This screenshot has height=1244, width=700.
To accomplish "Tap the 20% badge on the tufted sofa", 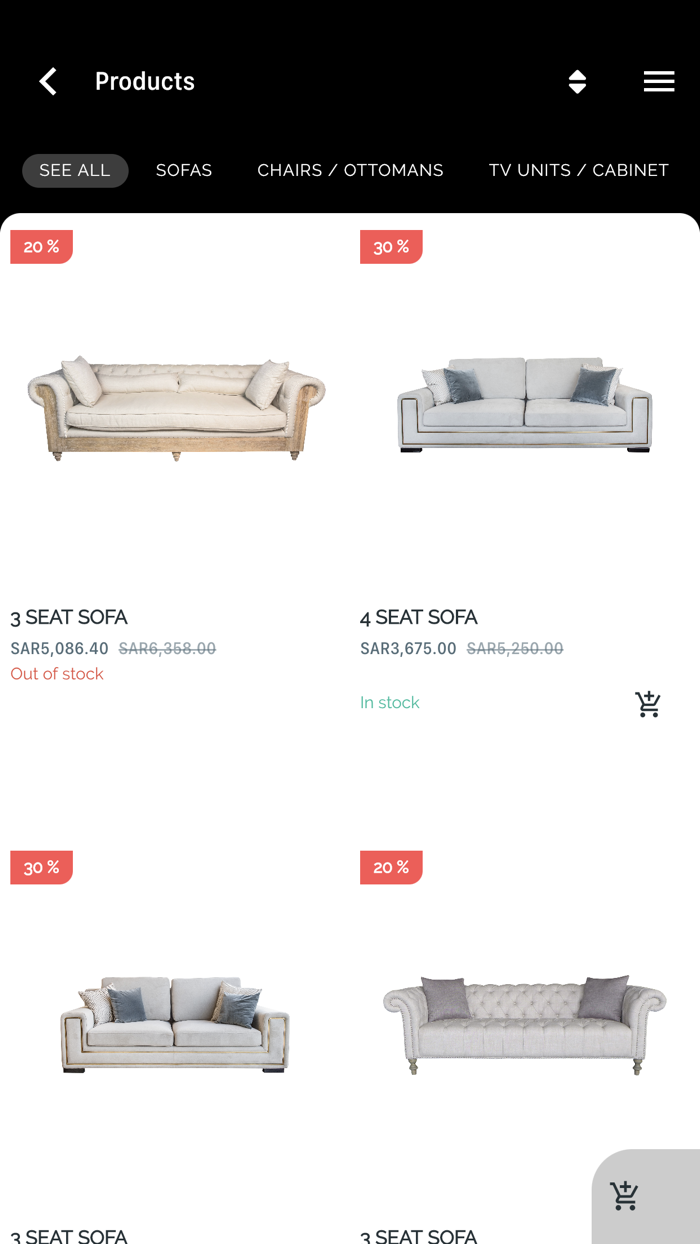I will point(391,867).
